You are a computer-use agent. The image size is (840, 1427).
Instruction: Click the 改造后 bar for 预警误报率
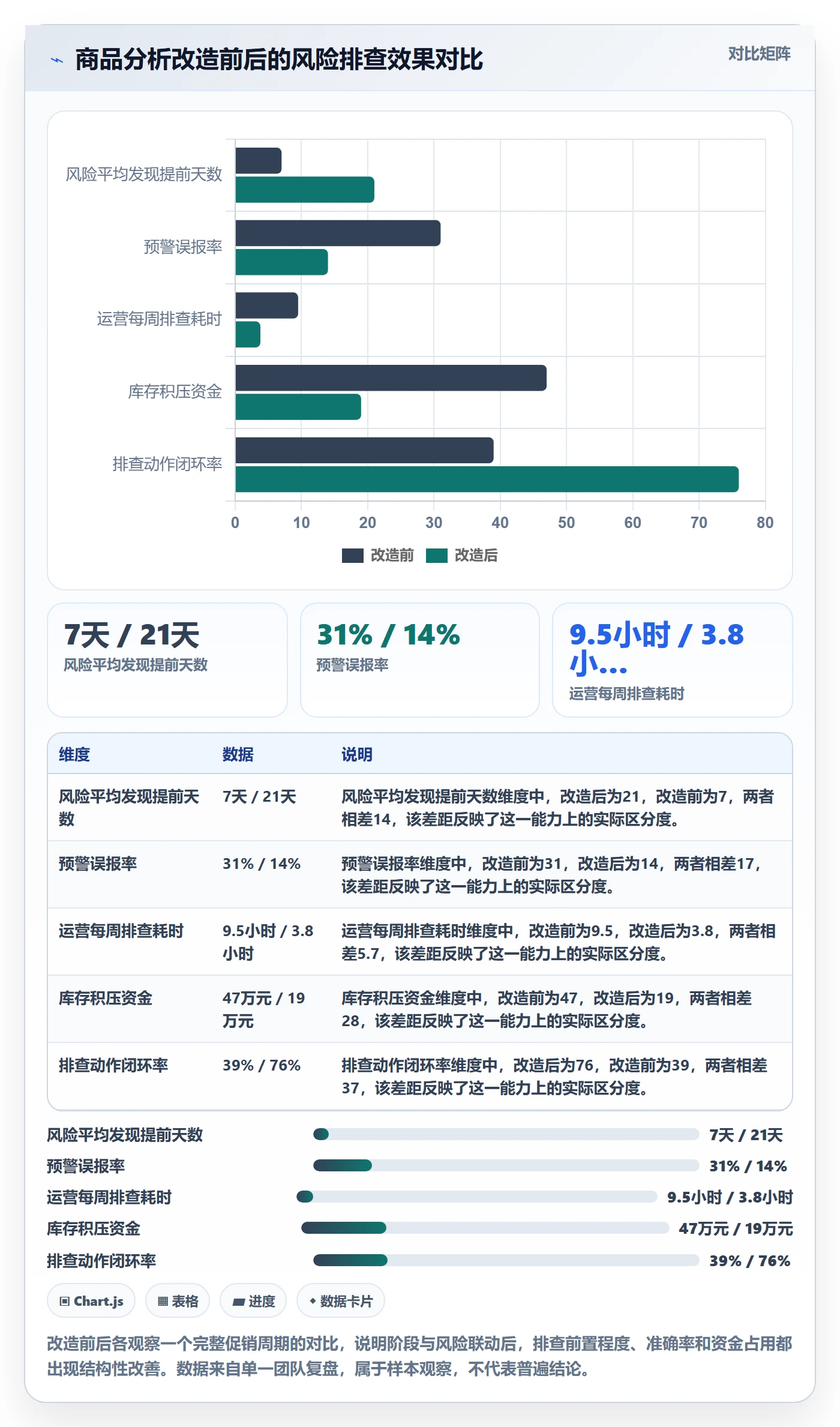point(281,262)
